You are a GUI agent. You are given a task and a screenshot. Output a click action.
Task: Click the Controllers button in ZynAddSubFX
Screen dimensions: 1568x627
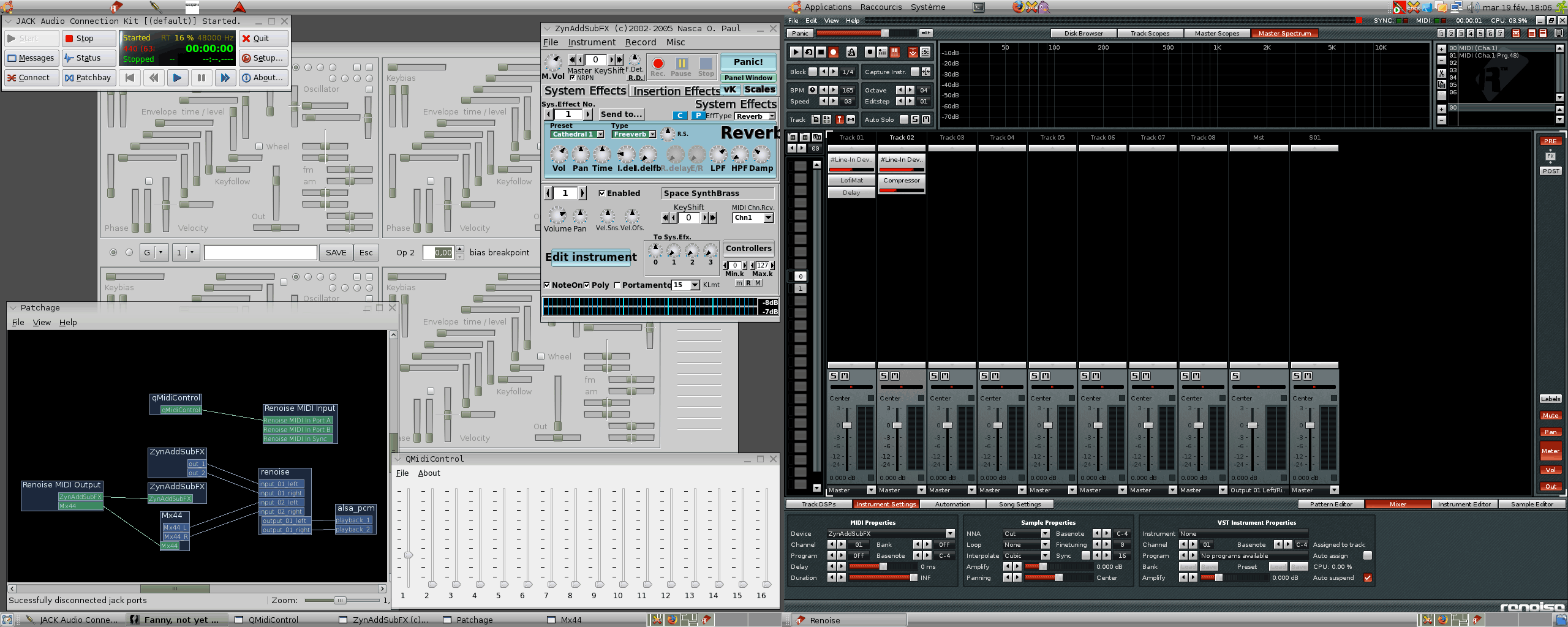748,248
